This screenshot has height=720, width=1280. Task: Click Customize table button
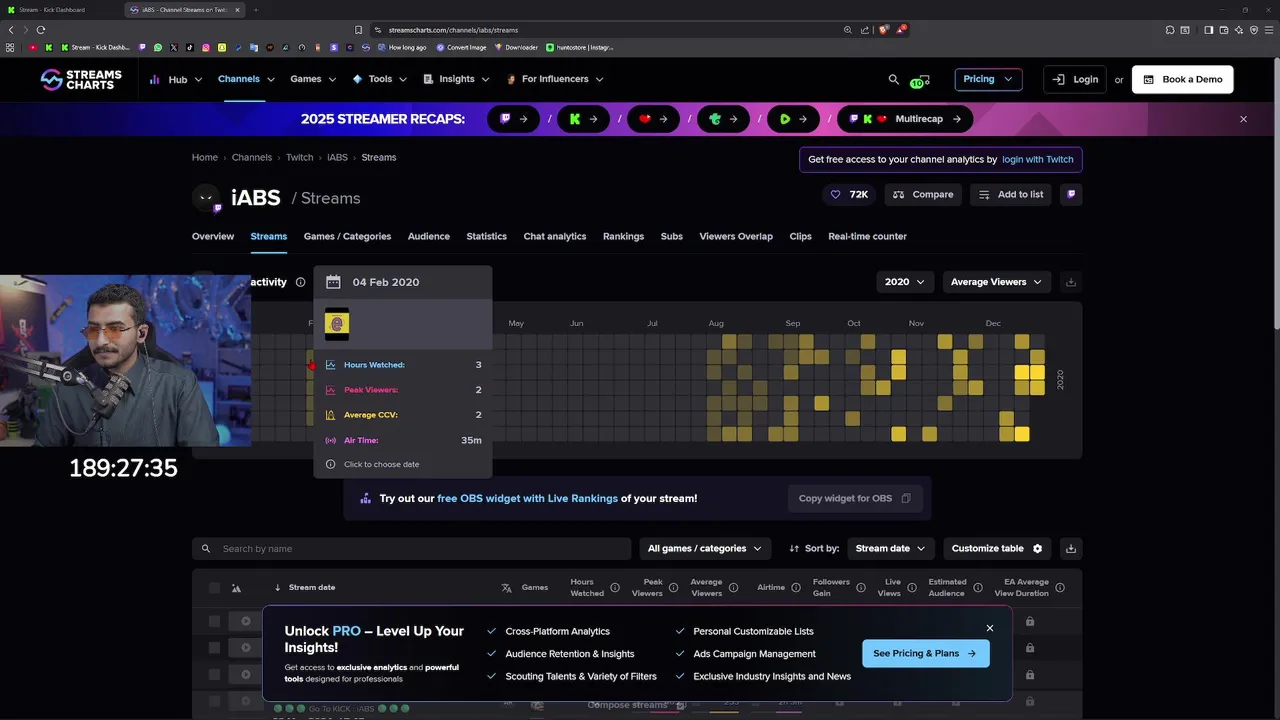(997, 548)
